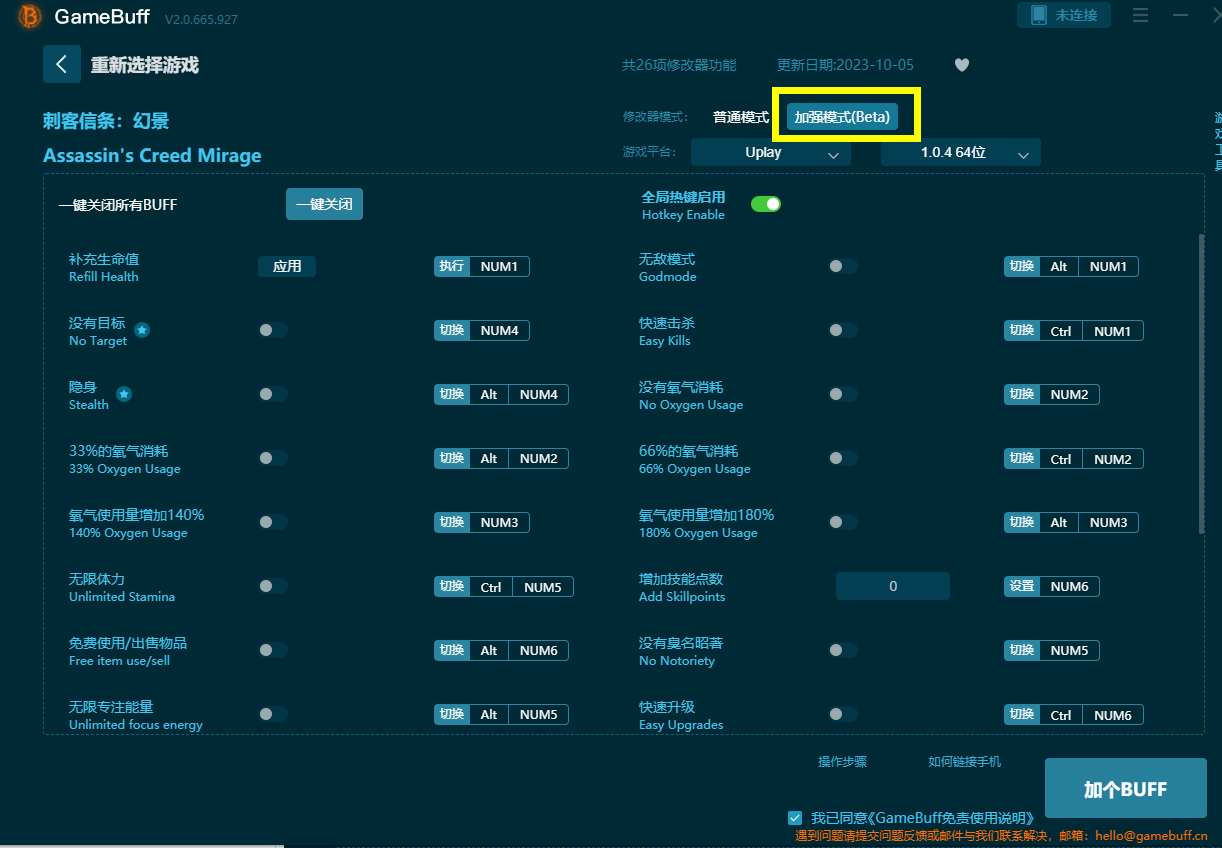This screenshot has height=848, width=1222.
Task: Toggle the global Hotkey Enable switch
Action: pyautogui.click(x=766, y=204)
